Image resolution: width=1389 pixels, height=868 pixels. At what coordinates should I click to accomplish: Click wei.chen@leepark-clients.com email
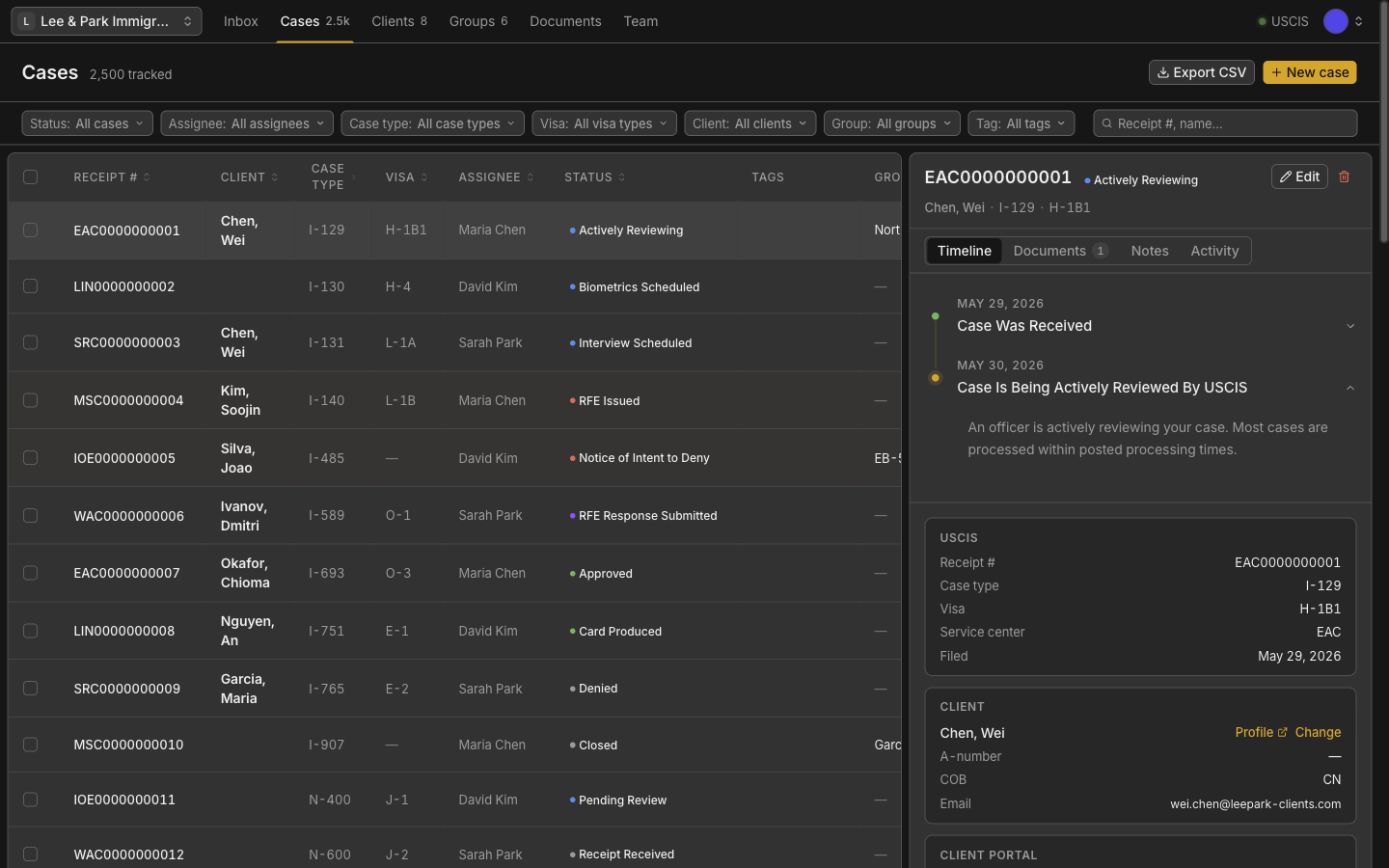coord(1255,803)
